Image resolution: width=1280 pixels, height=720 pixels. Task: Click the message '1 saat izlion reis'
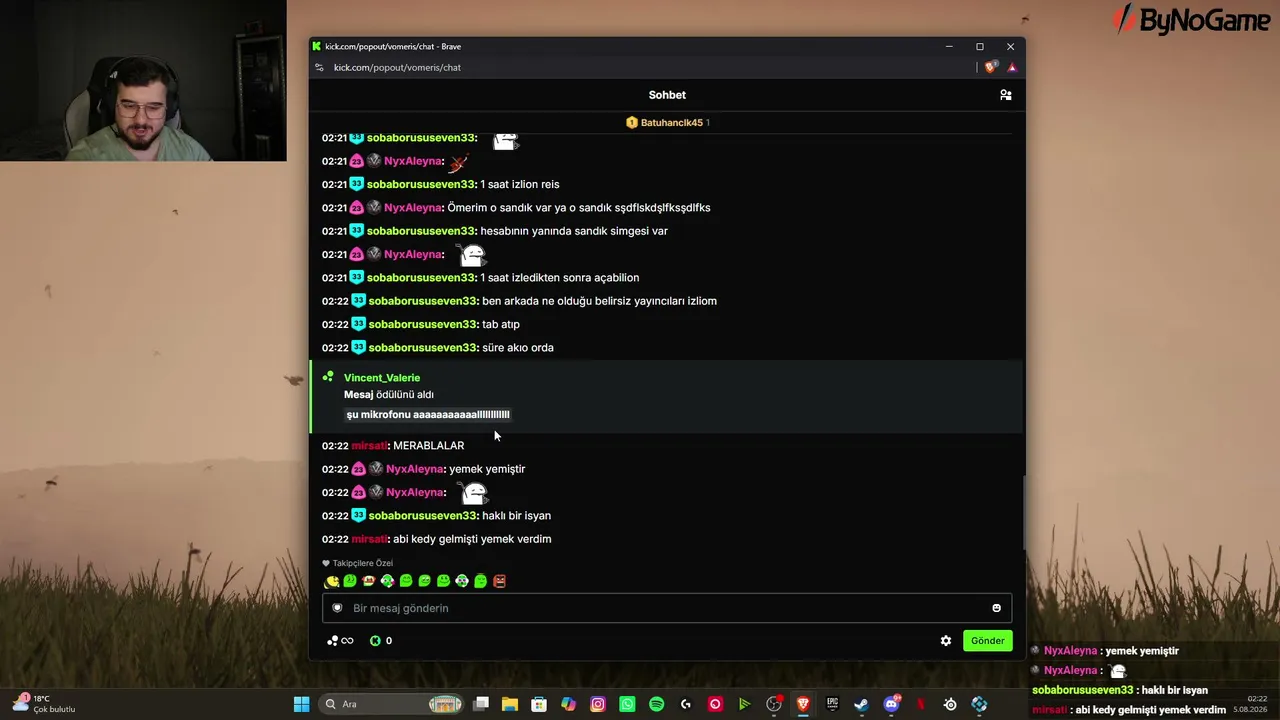(x=520, y=184)
